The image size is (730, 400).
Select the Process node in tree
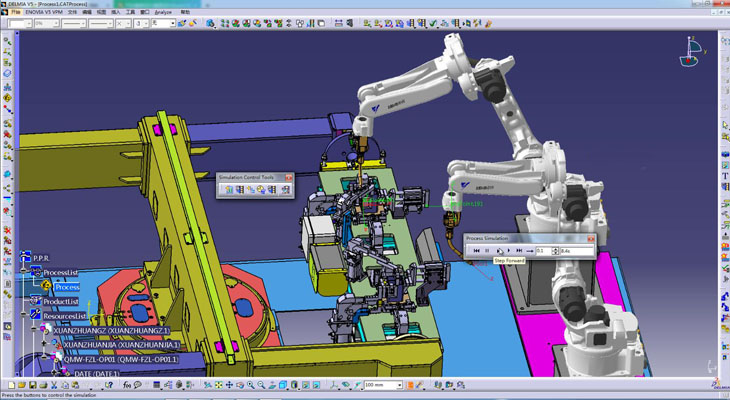pos(67,287)
